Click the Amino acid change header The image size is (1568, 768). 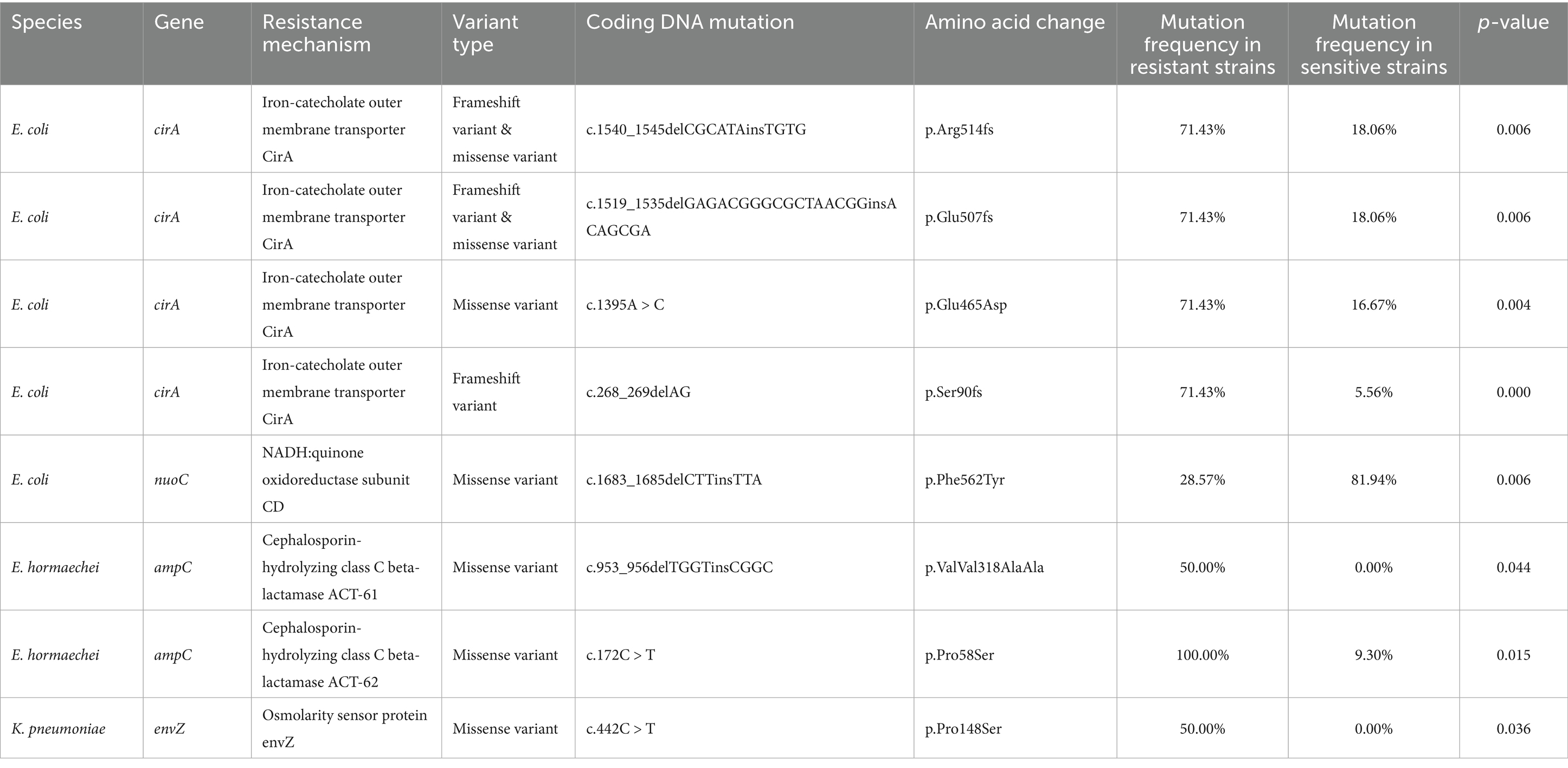pyautogui.click(x=1014, y=23)
